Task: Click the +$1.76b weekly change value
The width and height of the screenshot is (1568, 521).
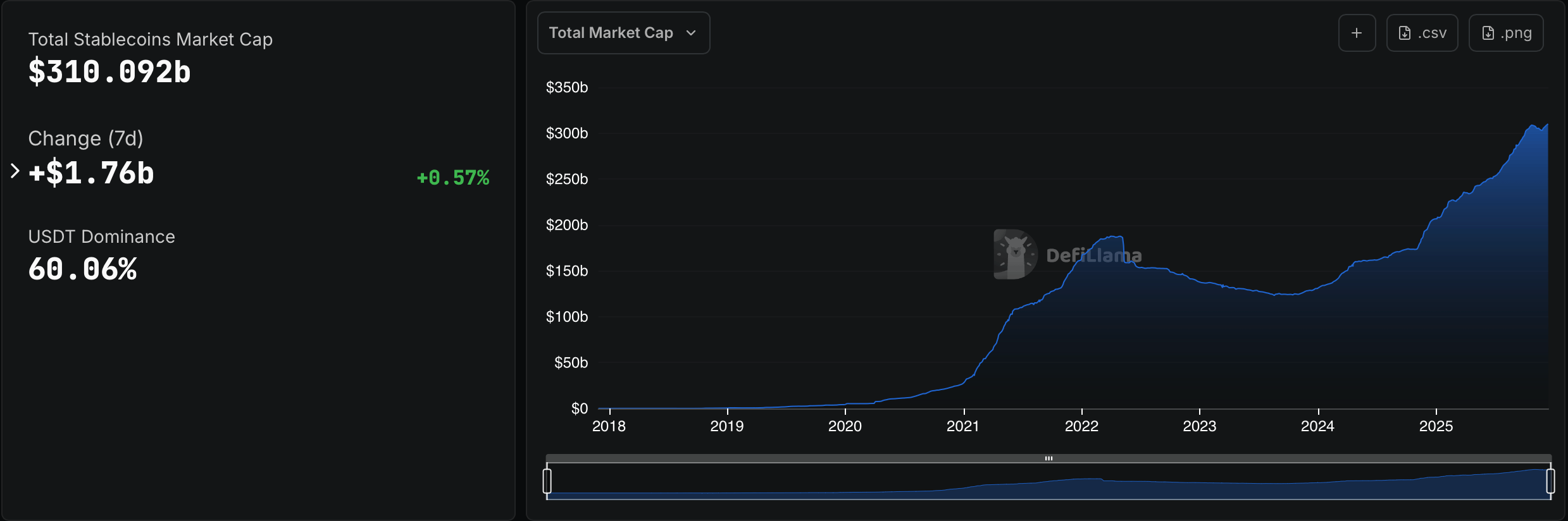Action: point(92,173)
